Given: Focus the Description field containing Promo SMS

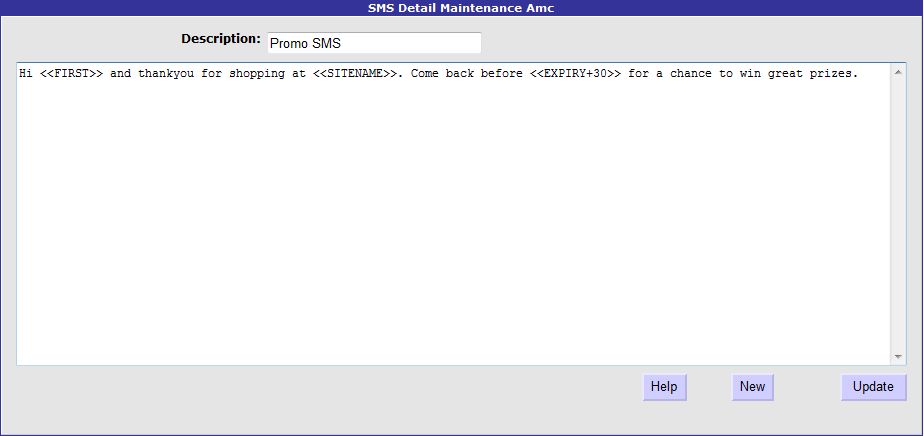Looking at the screenshot, I should click(374, 43).
